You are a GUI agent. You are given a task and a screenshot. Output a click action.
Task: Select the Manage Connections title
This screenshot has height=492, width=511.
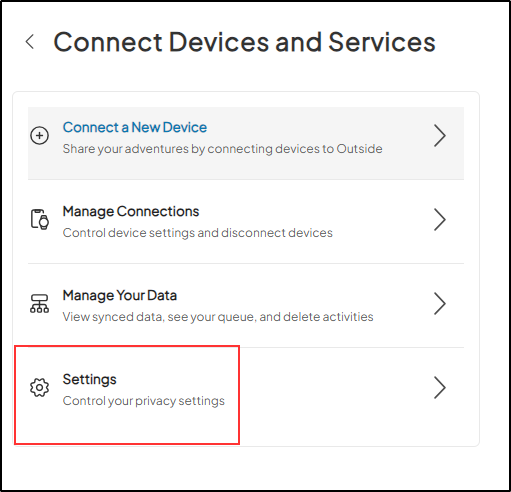point(131,212)
